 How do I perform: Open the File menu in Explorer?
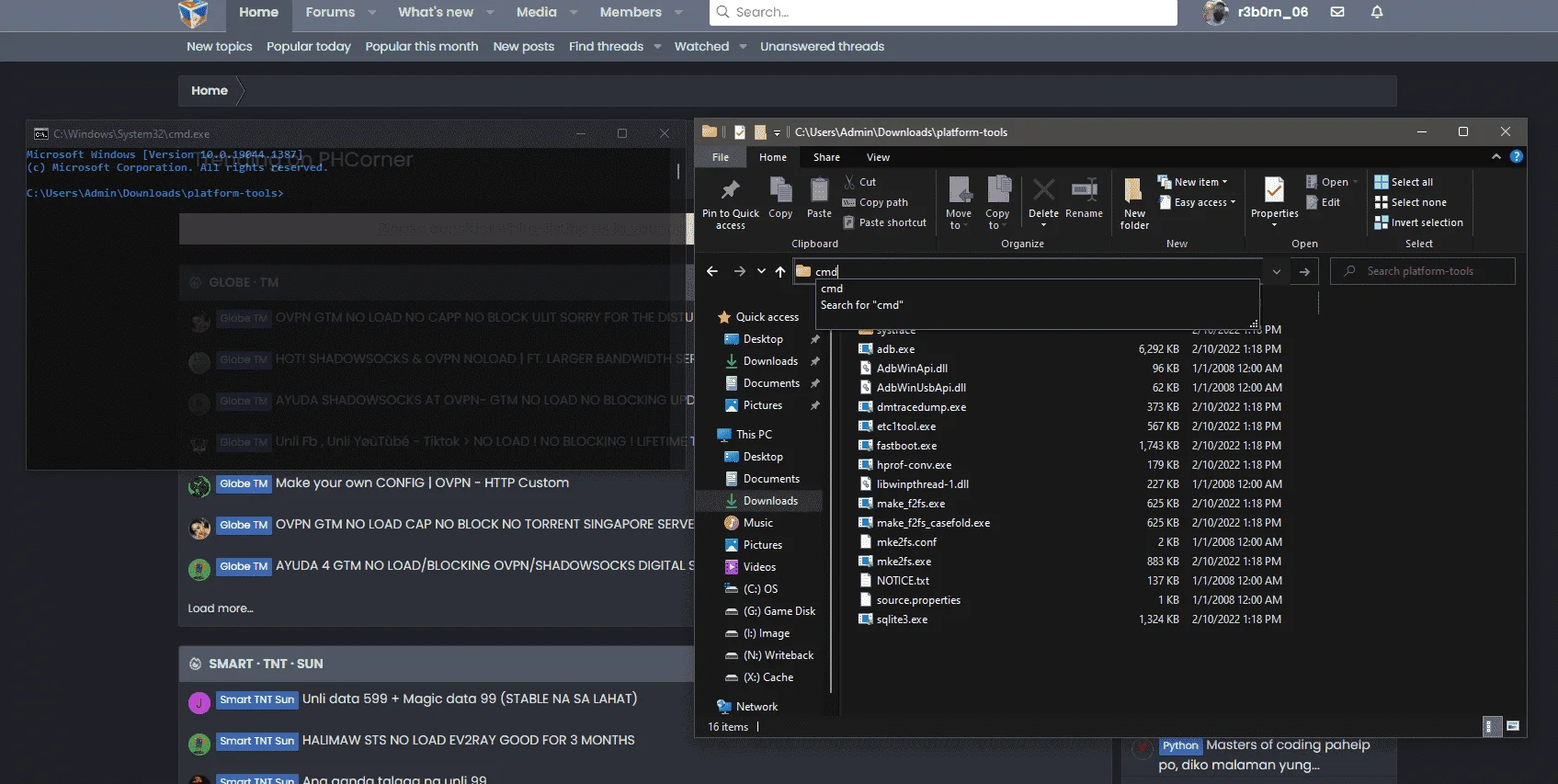[721, 157]
